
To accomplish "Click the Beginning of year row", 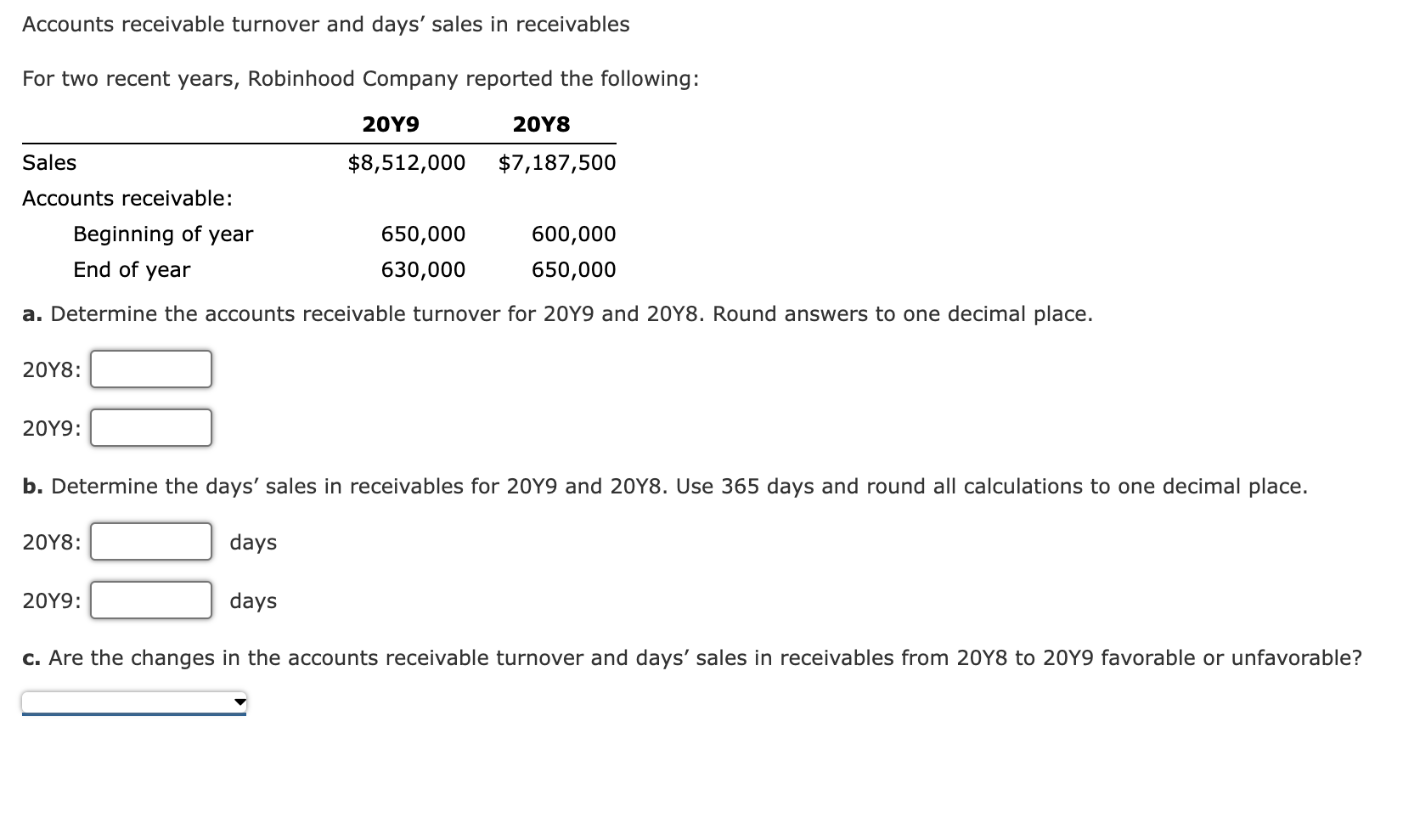I will [162, 234].
